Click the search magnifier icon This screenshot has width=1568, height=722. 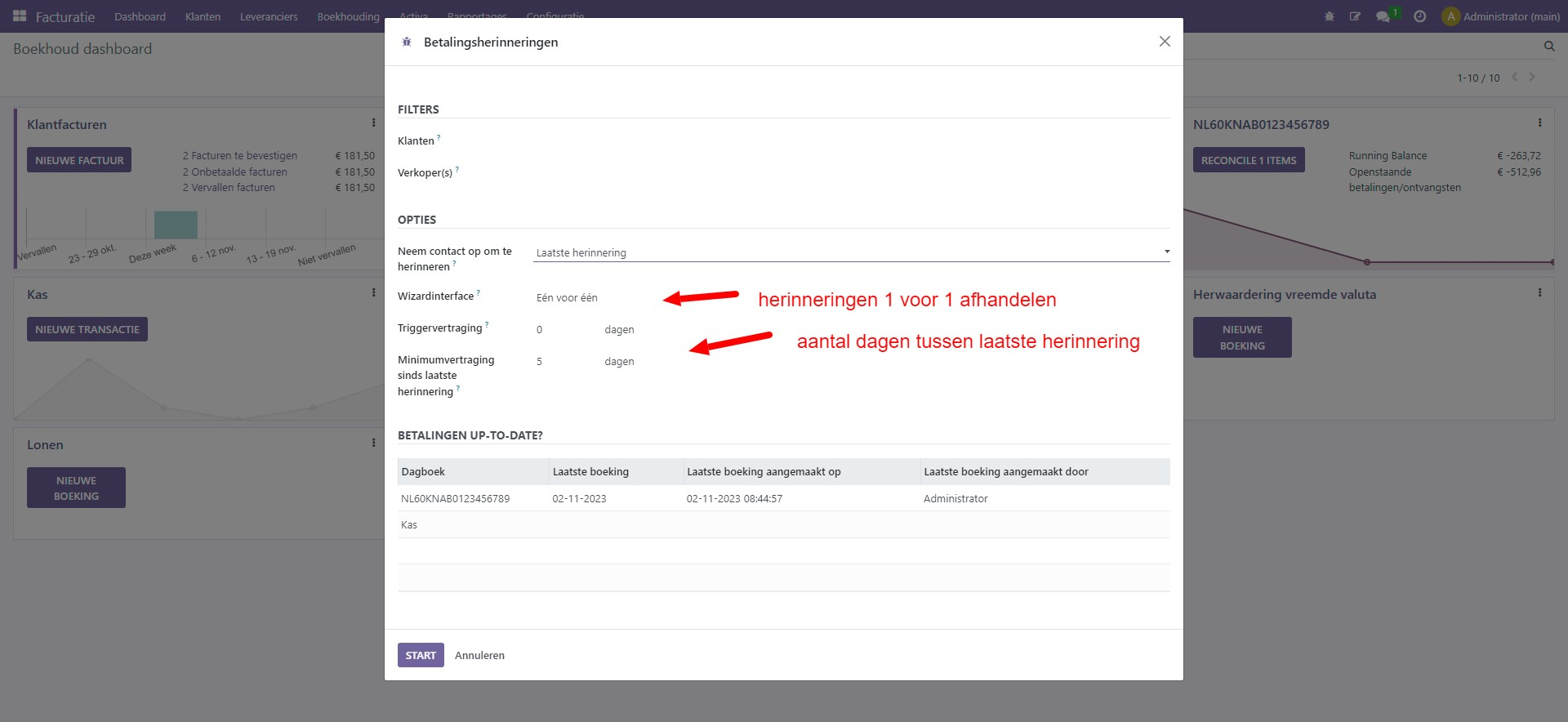1549,47
